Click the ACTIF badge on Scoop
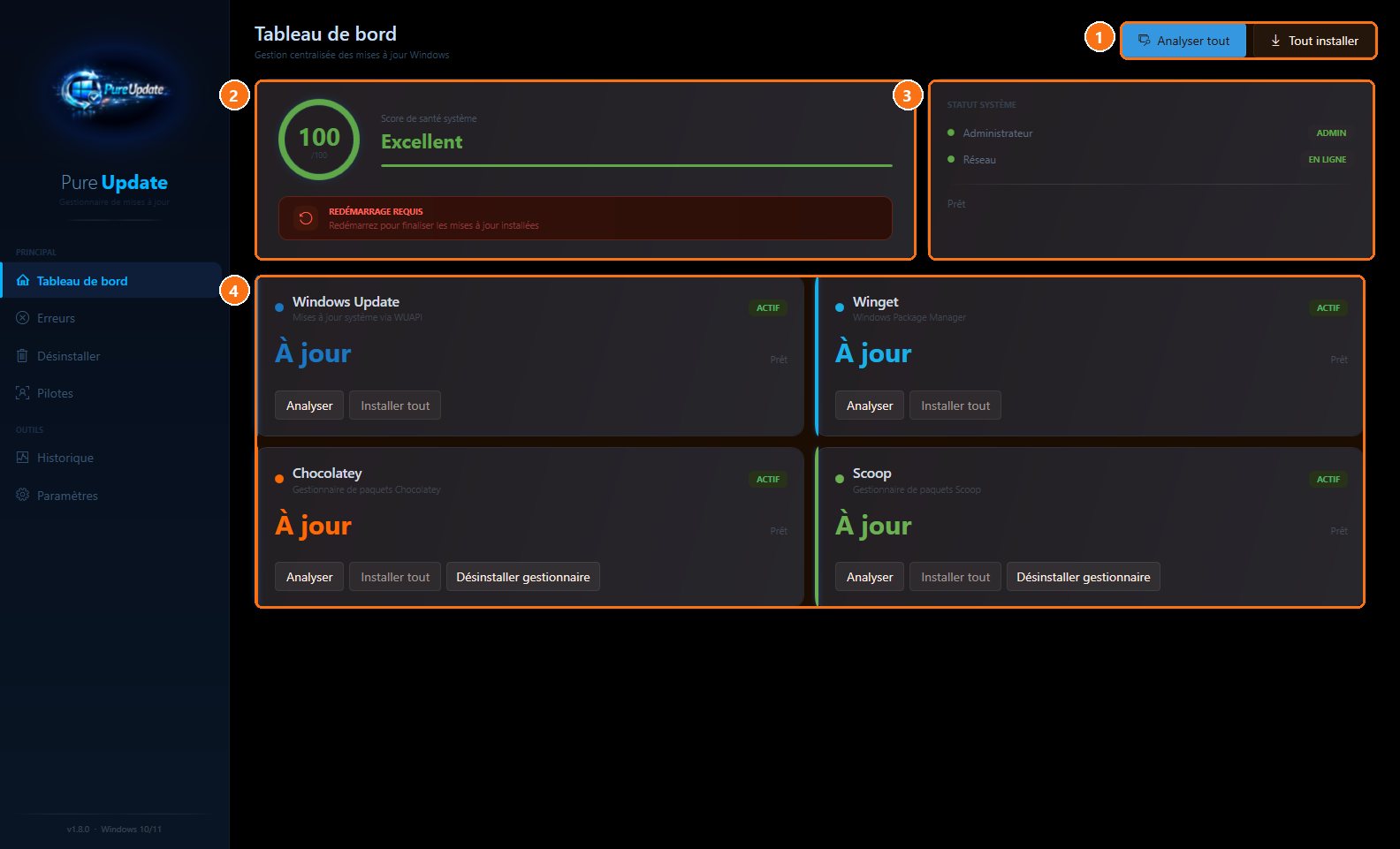 pyautogui.click(x=1328, y=479)
